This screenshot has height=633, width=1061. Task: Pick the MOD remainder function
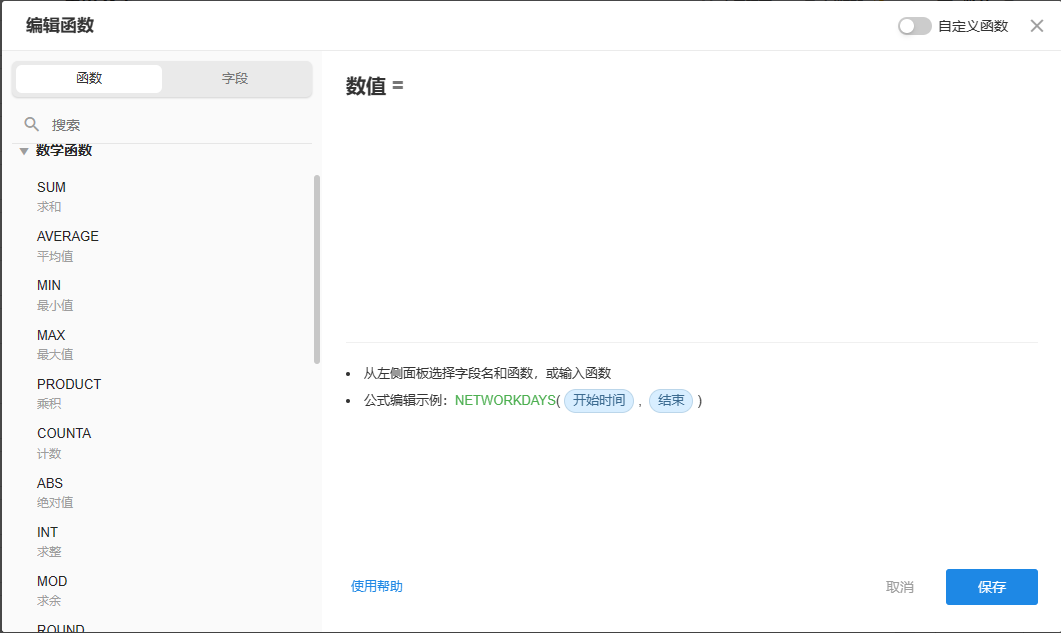(52, 590)
